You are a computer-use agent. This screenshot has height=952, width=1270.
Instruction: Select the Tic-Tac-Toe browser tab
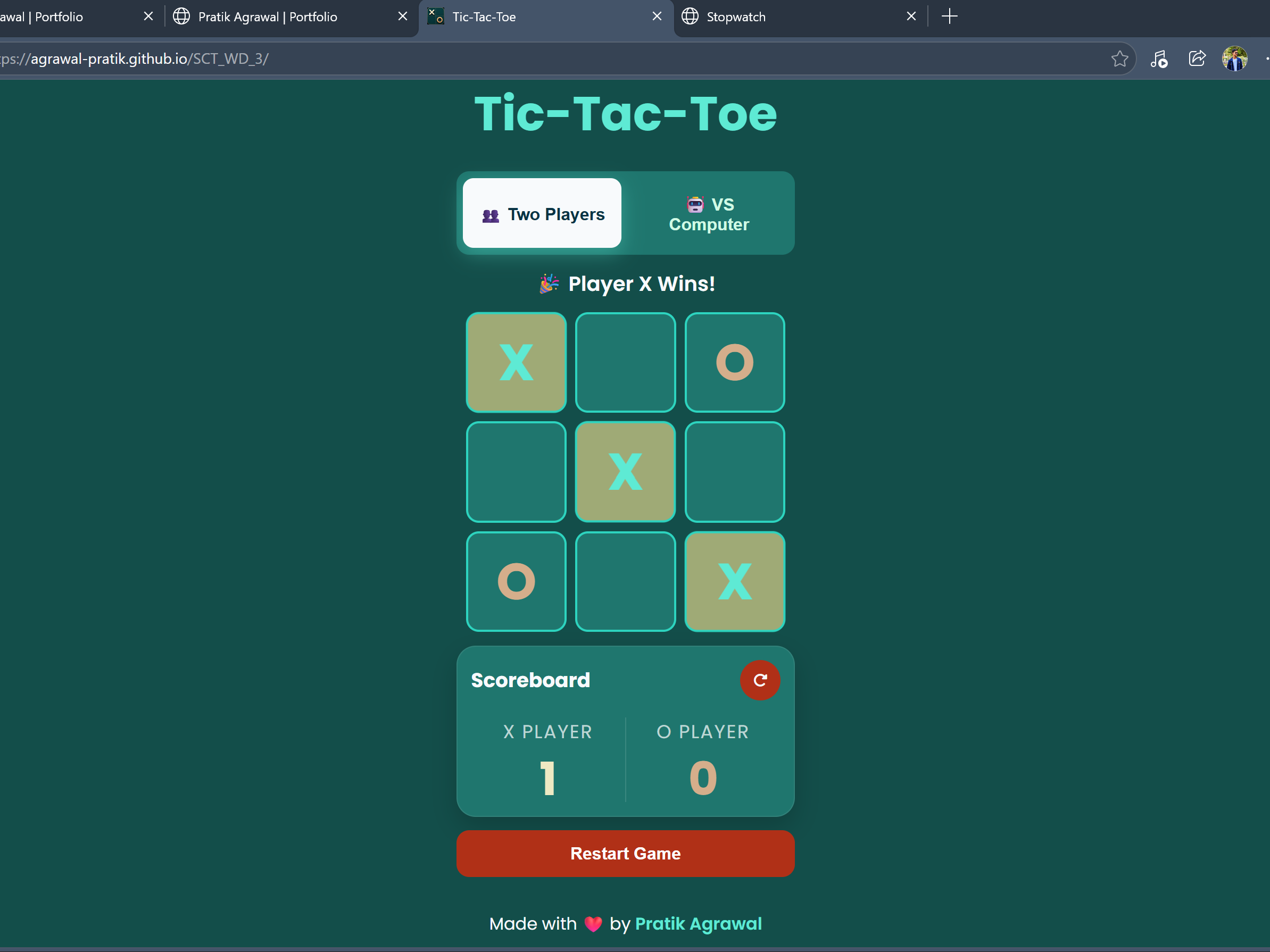coord(546,17)
